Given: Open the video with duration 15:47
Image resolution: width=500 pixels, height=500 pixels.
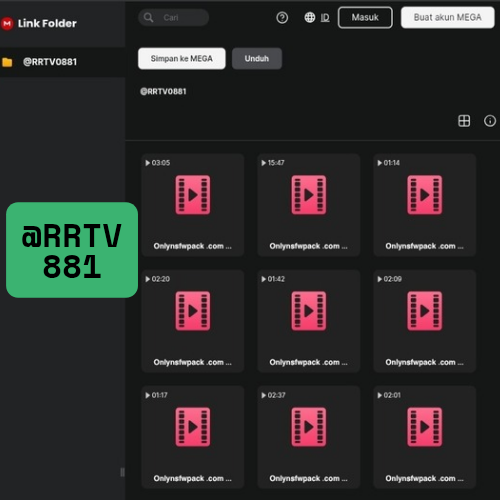Looking at the screenshot, I should (309, 205).
